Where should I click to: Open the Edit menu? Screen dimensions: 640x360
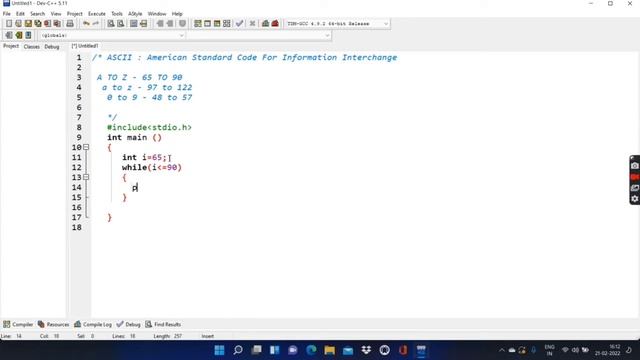20,14
